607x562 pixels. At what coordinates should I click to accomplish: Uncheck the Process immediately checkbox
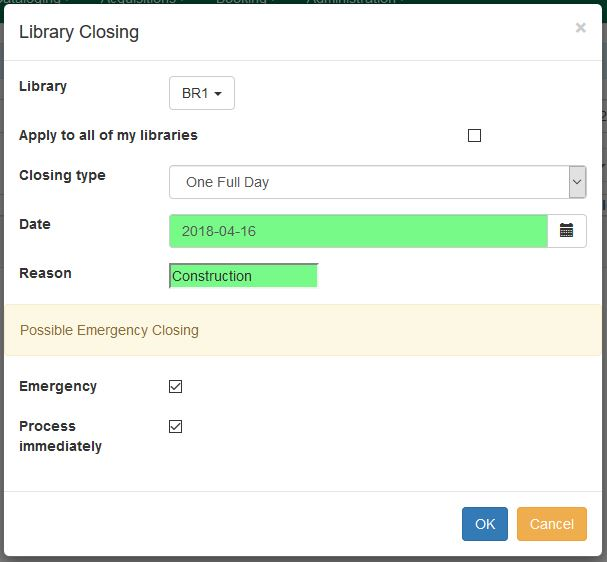click(175, 427)
